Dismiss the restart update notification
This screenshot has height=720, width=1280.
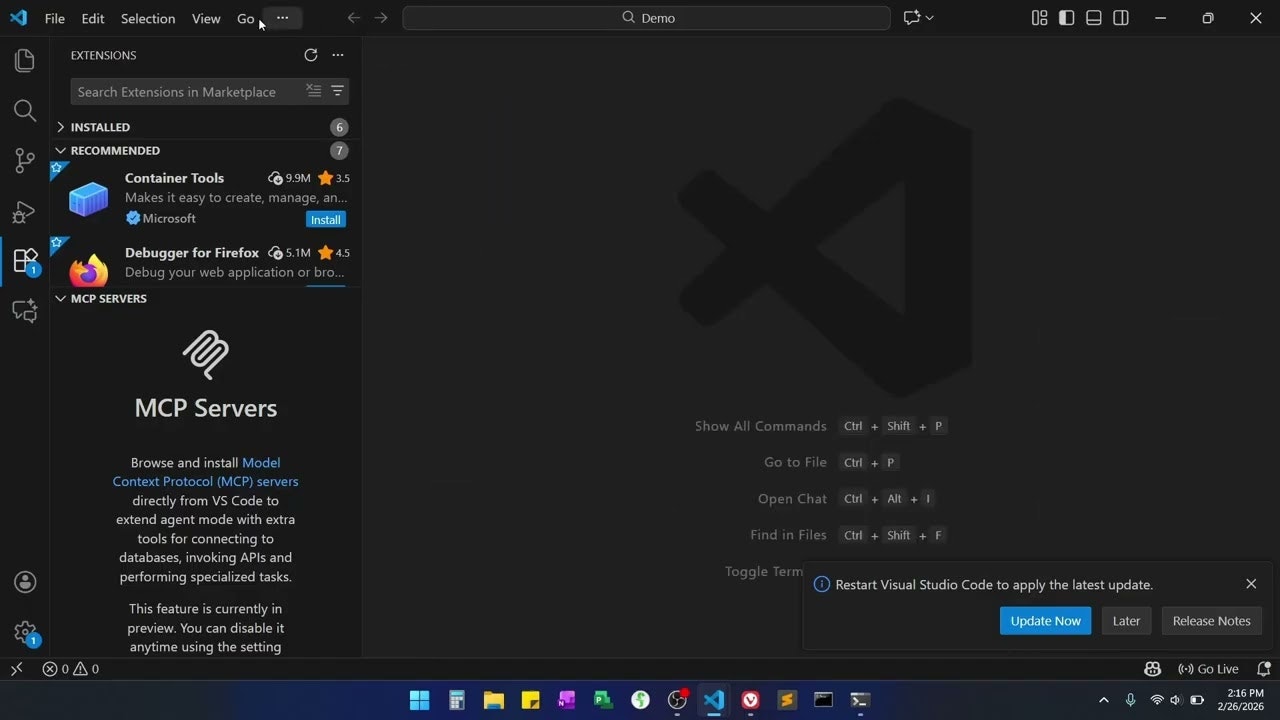pyautogui.click(x=1251, y=584)
